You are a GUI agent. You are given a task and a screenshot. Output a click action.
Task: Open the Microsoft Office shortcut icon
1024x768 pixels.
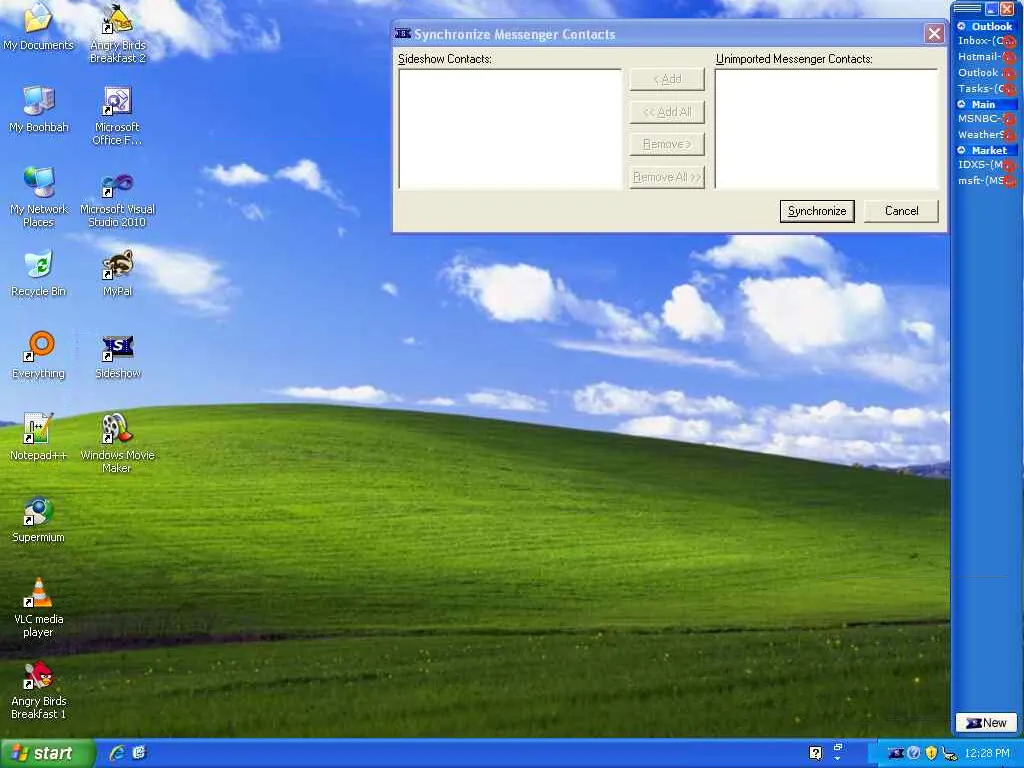click(x=118, y=116)
